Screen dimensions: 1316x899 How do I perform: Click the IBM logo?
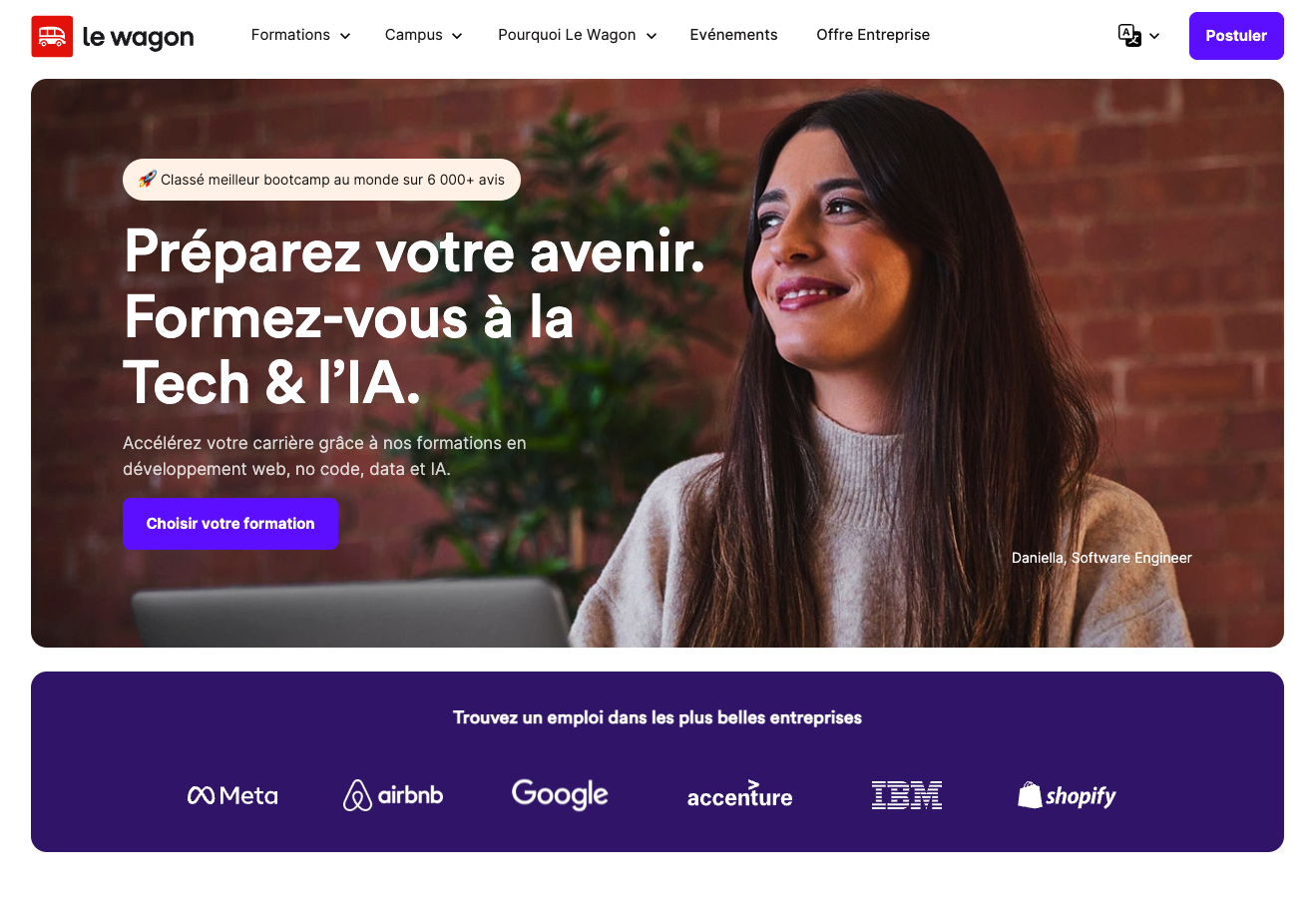pyautogui.click(x=906, y=795)
